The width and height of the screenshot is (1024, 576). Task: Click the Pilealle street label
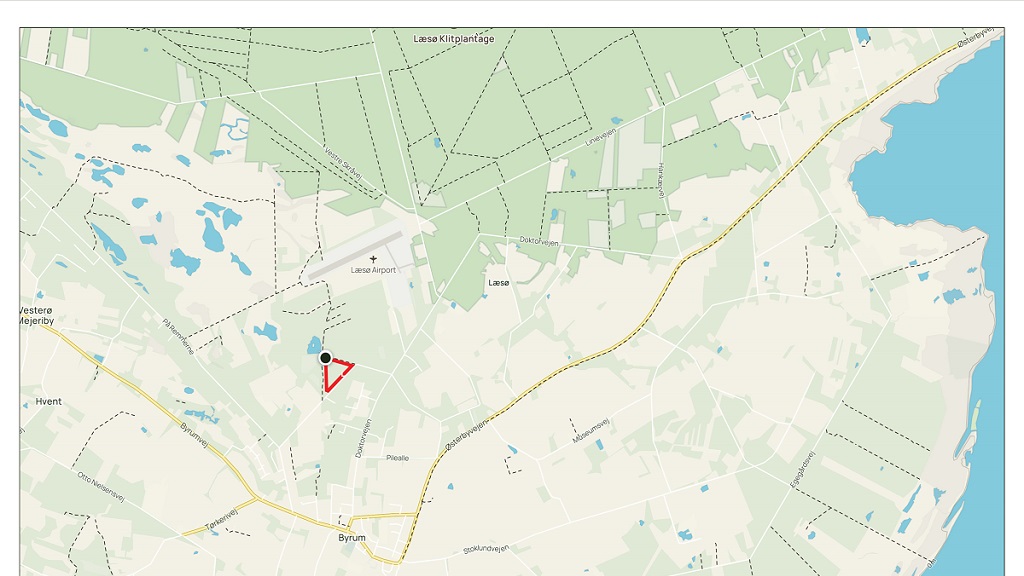pos(397,458)
